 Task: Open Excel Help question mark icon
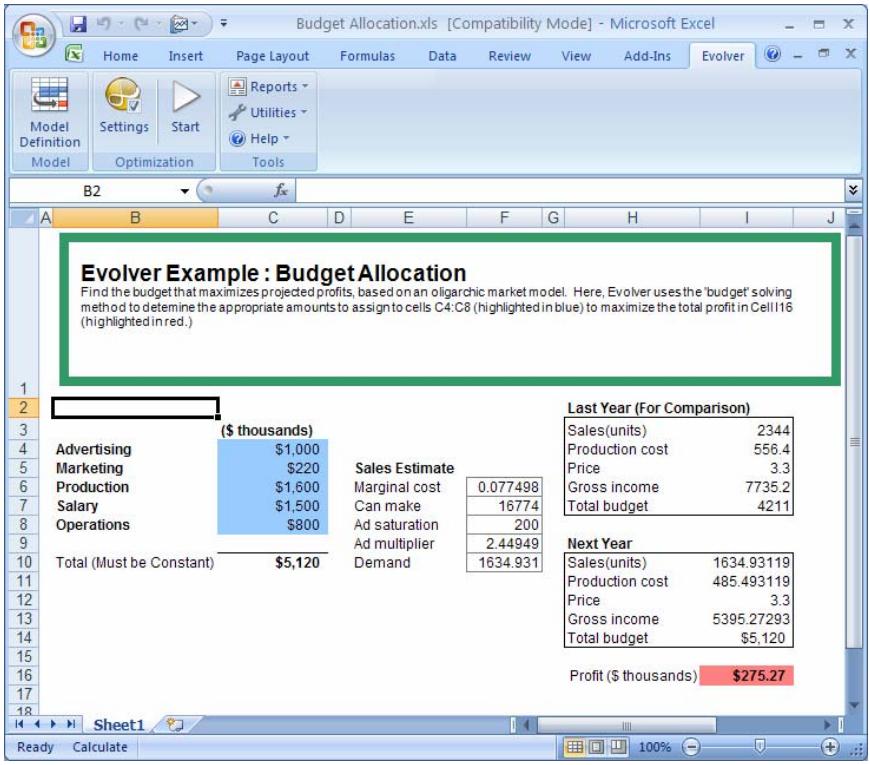tap(773, 55)
